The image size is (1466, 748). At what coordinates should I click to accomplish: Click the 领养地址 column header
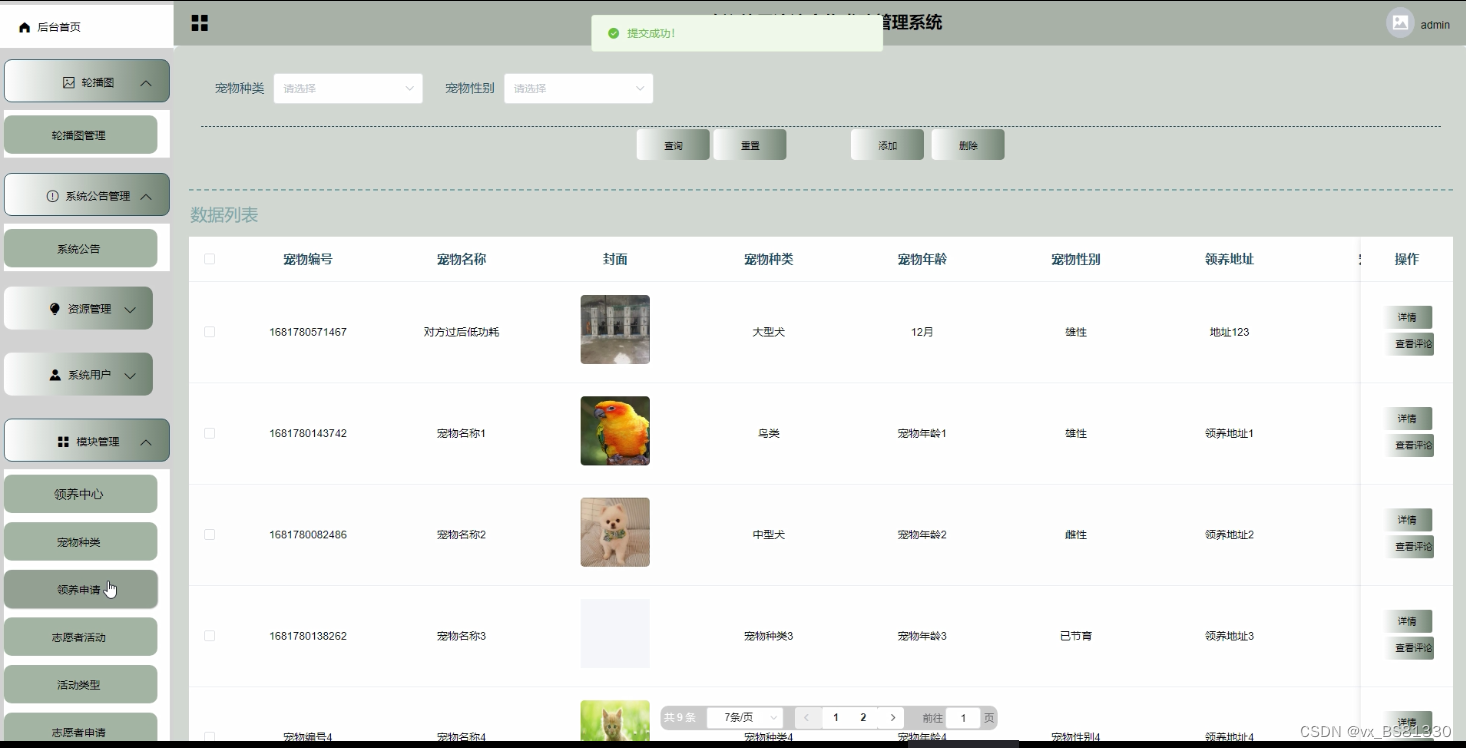tap(1229, 259)
